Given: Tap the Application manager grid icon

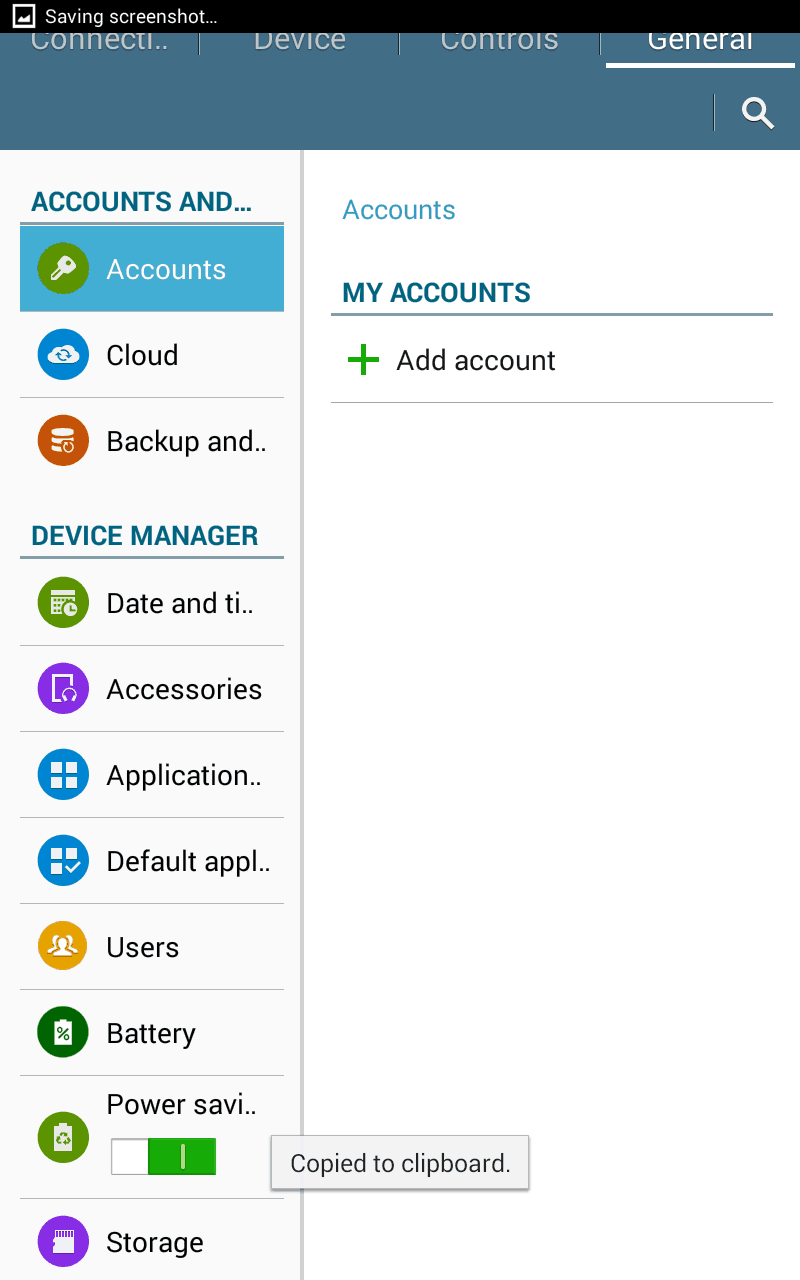Looking at the screenshot, I should (x=63, y=775).
